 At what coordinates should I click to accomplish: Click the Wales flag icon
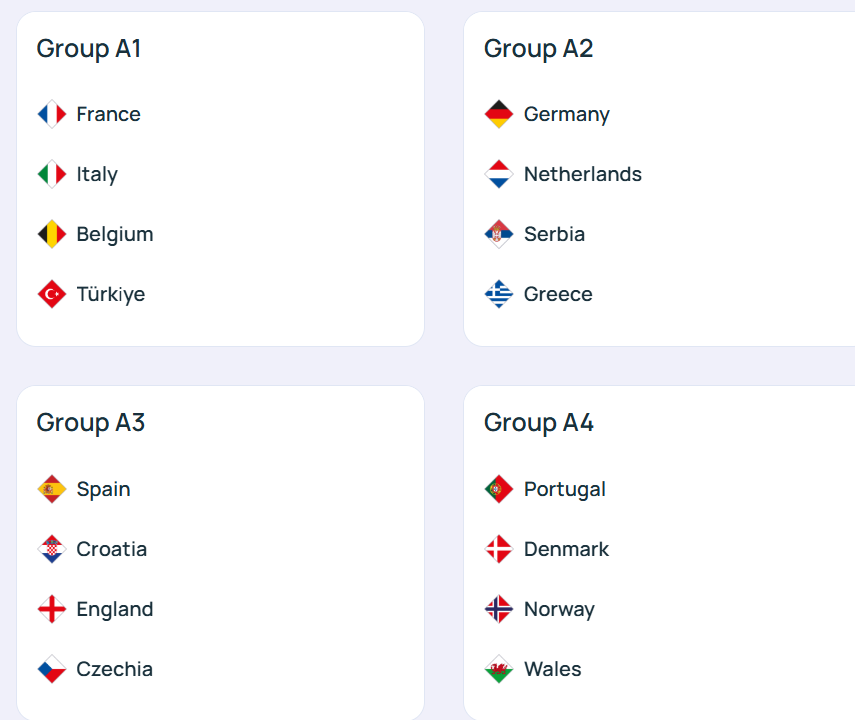(x=499, y=669)
